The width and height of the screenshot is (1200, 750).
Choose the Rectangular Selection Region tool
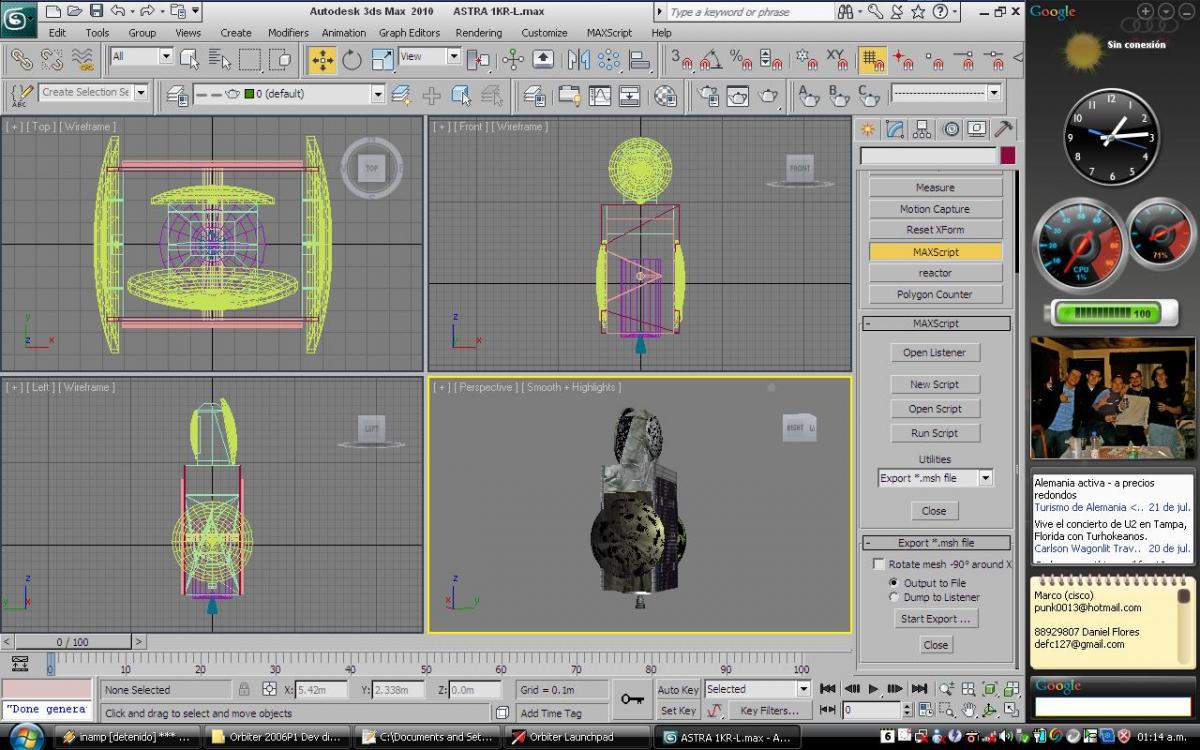click(x=250, y=60)
